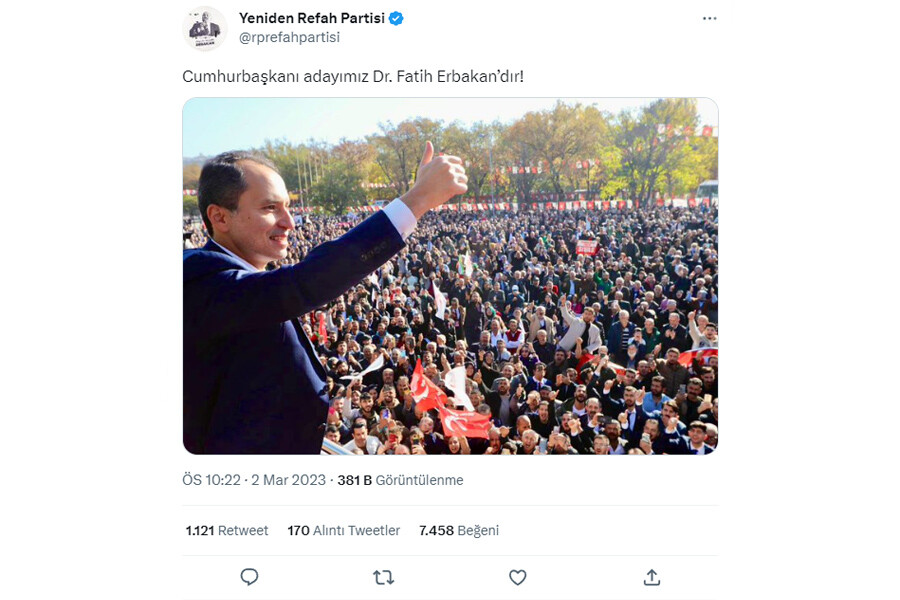900x600 pixels.
Task: Open the rally photo in the tweet
Action: pos(450,276)
